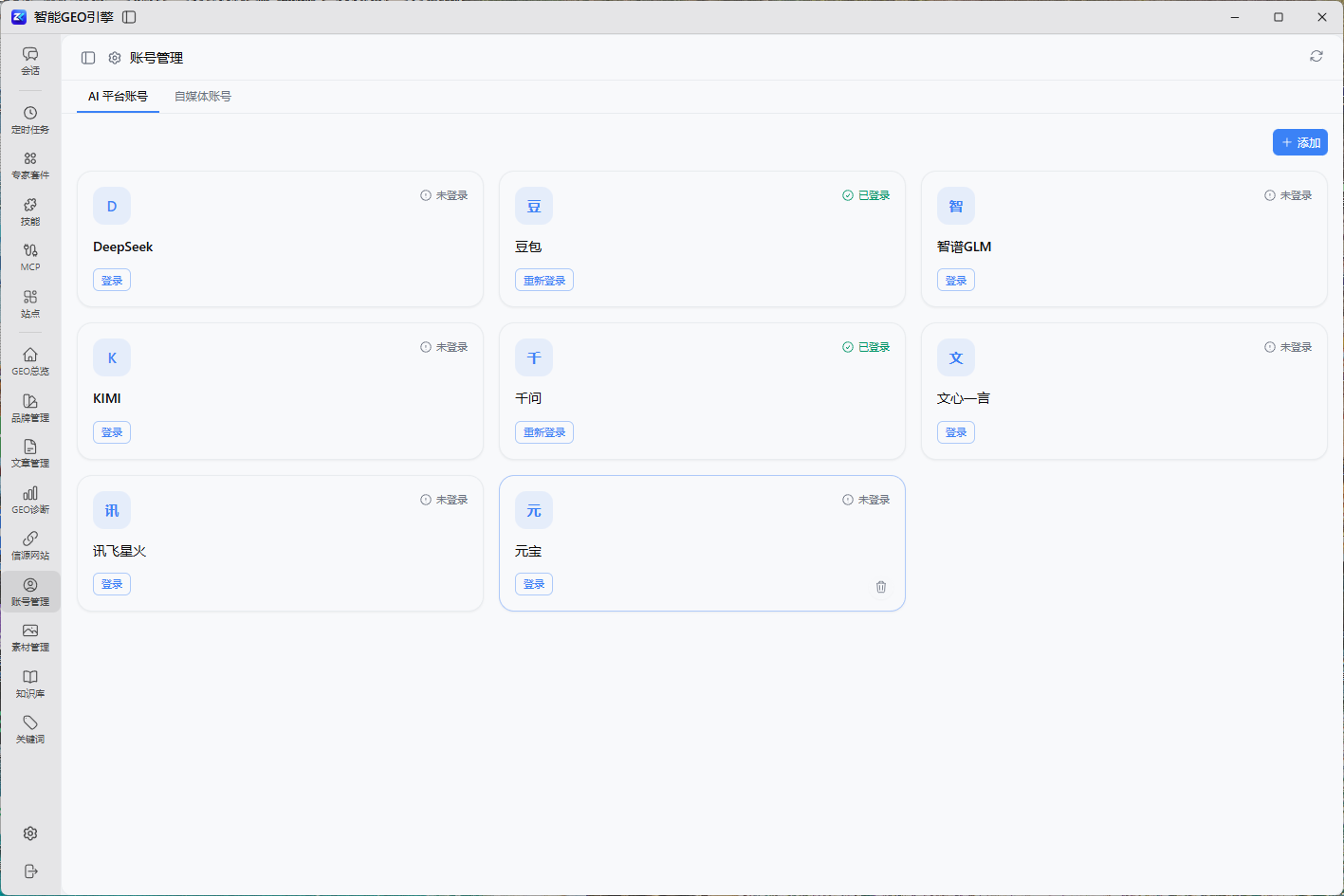The image size is (1344, 896).
Task: Open 站点 sites section
Action: (x=30, y=303)
